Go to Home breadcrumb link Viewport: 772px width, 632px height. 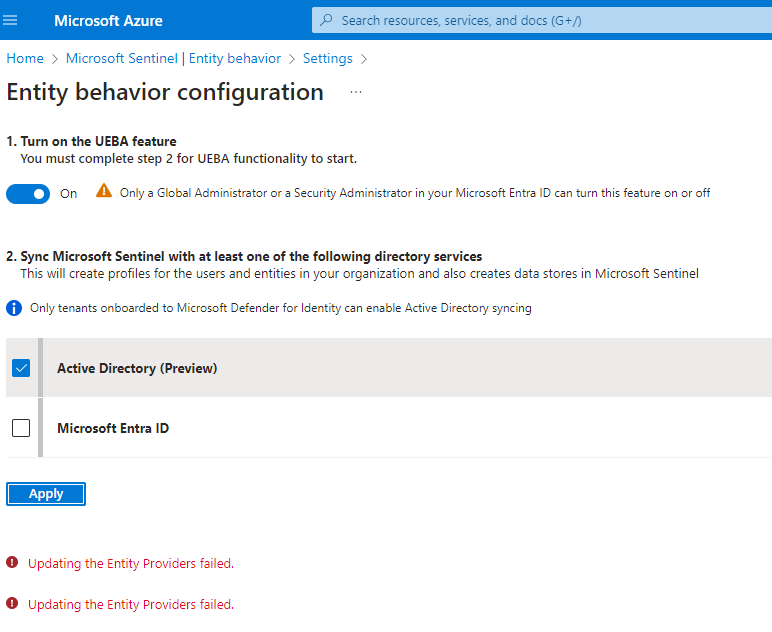point(25,59)
